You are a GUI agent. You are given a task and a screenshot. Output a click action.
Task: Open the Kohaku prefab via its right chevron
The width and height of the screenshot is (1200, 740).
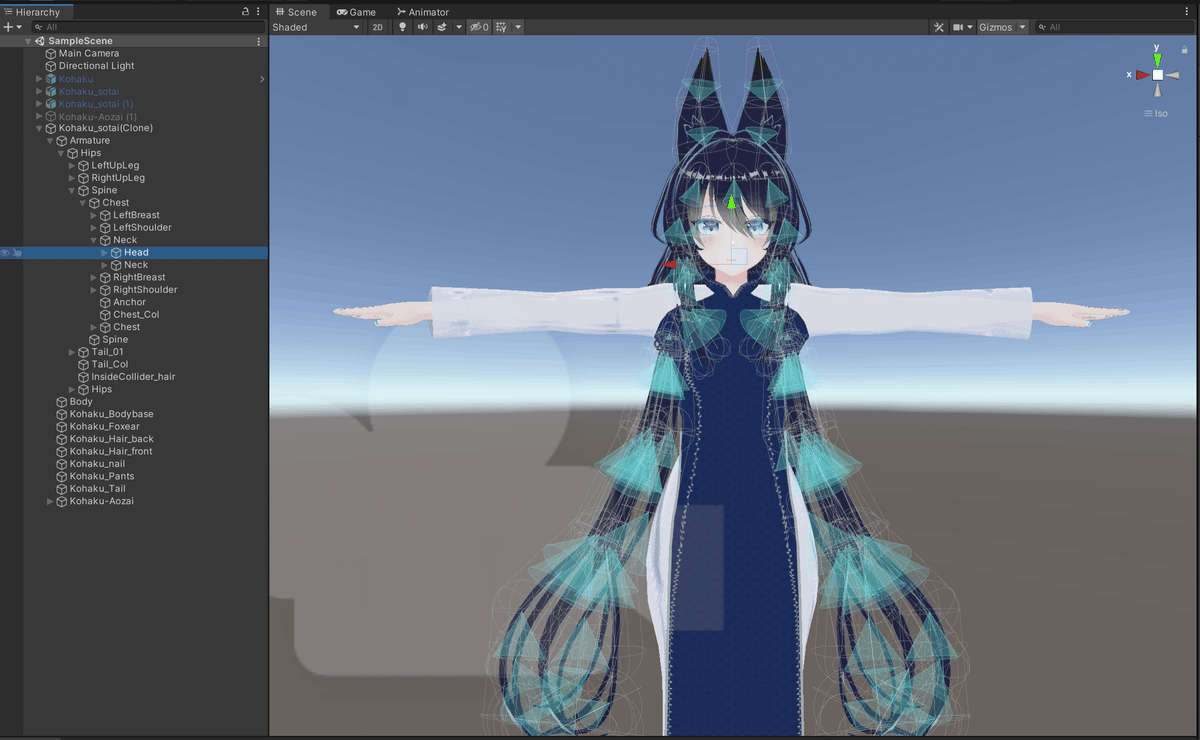[262, 78]
